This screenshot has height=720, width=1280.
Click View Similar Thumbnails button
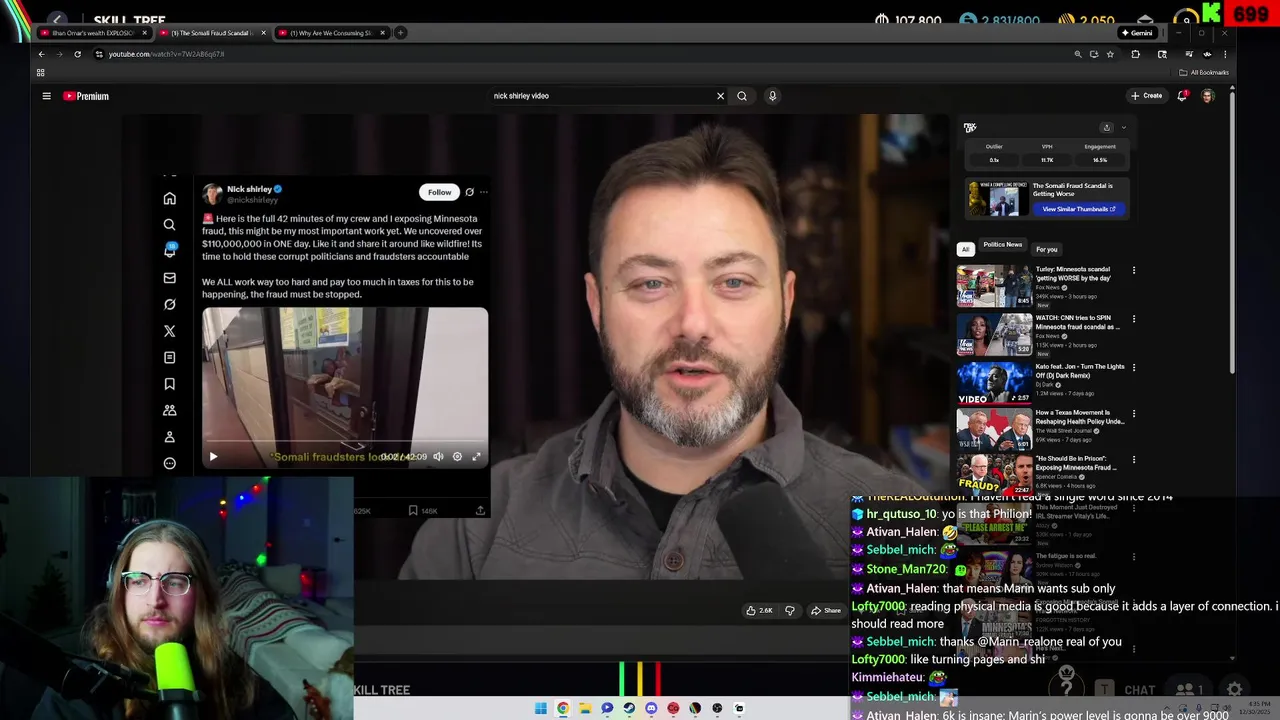pos(1079,209)
